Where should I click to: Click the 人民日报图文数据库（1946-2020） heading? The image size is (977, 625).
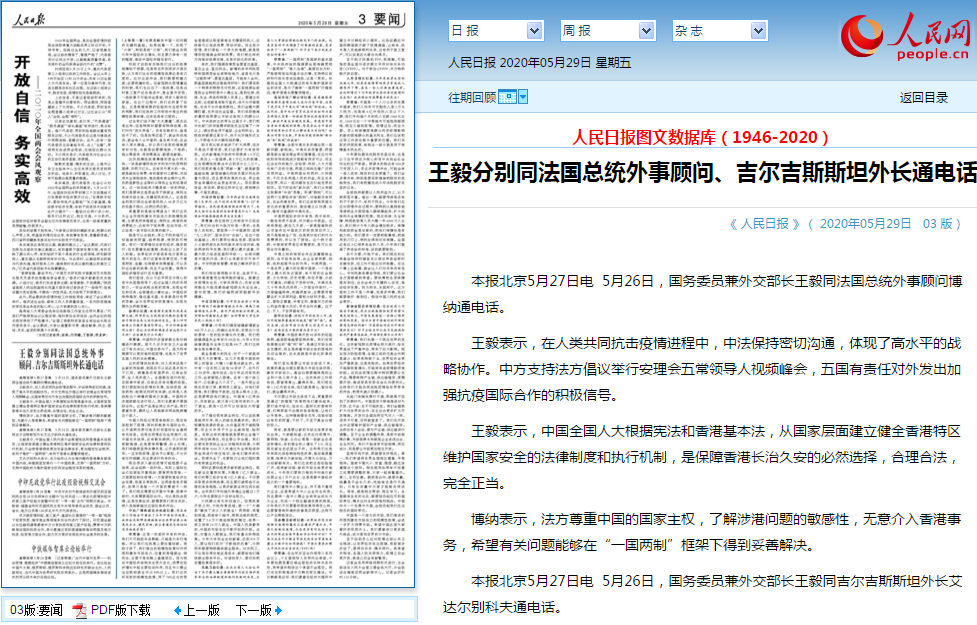tap(700, 137)
